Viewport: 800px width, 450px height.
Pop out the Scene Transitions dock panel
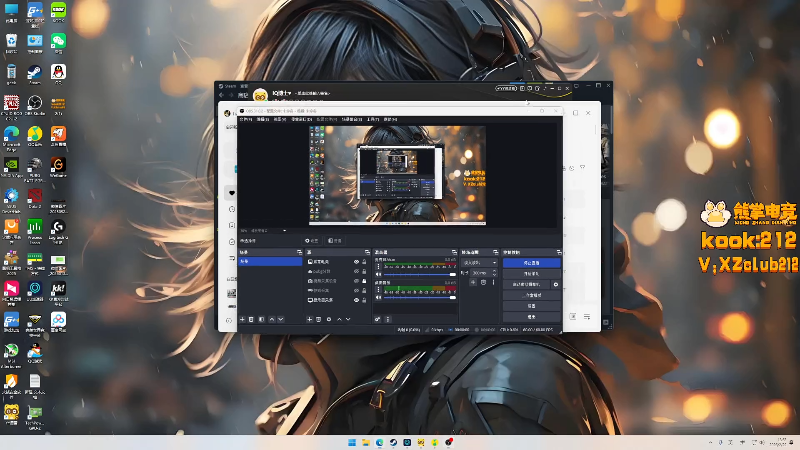[x=495, y=253]
